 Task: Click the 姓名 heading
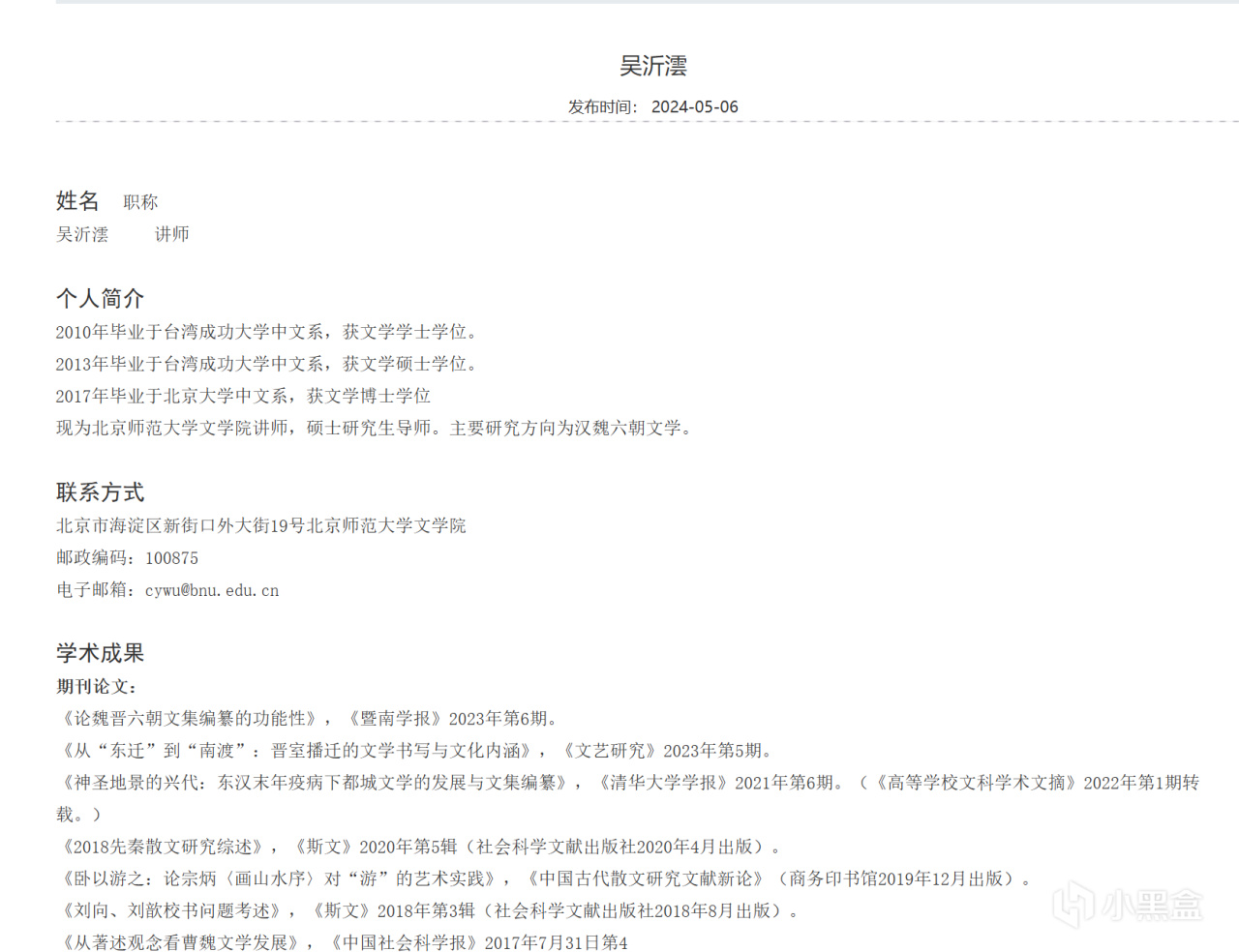(77, 200)
